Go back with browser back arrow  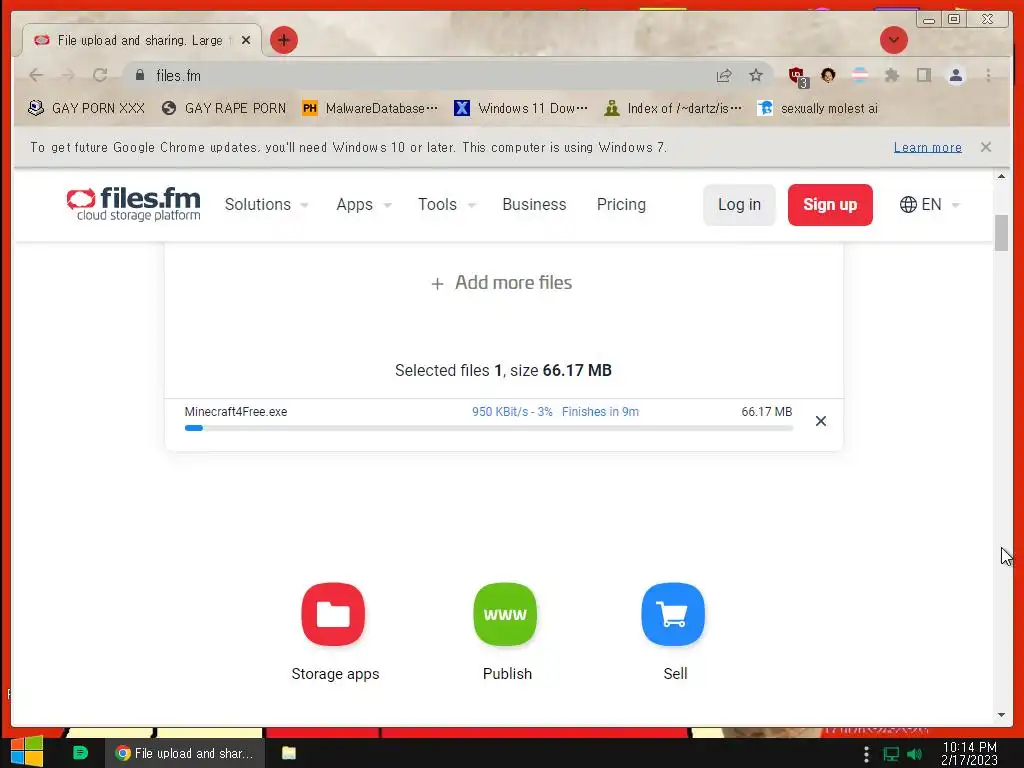[x=36, y=75]
